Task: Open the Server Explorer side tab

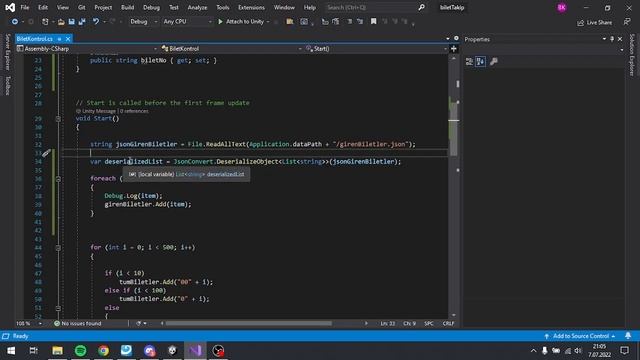Action: [7, 52]
